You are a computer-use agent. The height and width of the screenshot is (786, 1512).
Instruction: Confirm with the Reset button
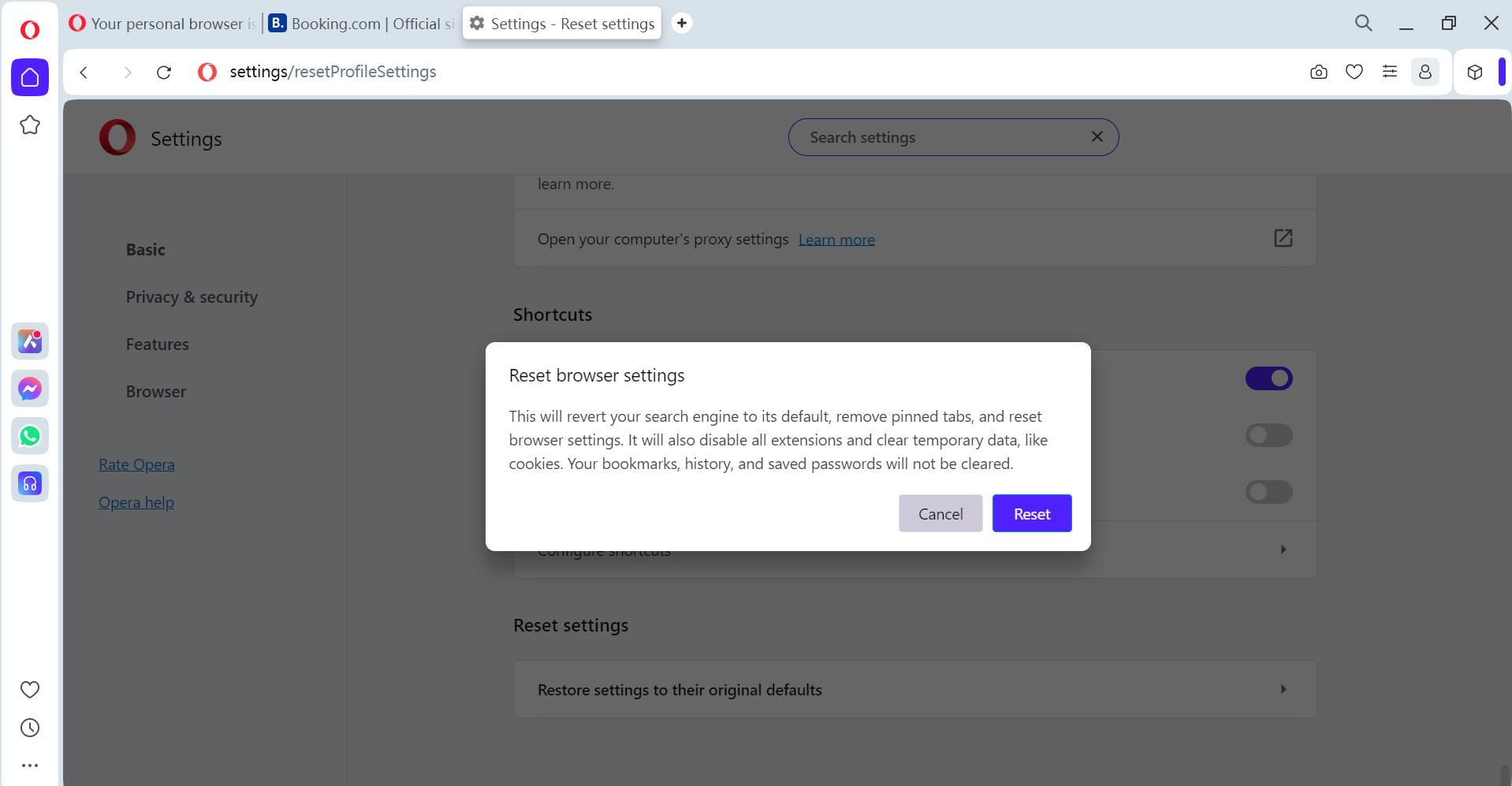1031,514
